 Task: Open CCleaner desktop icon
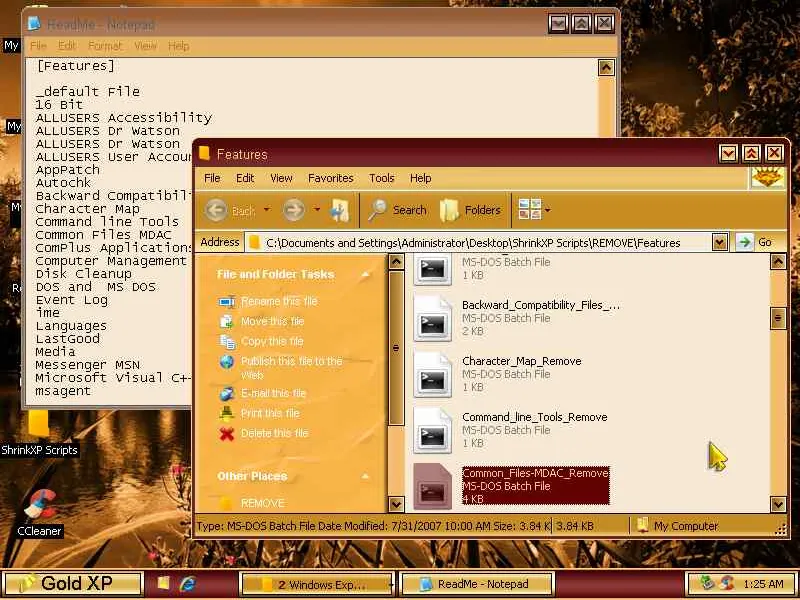point(39,512)
